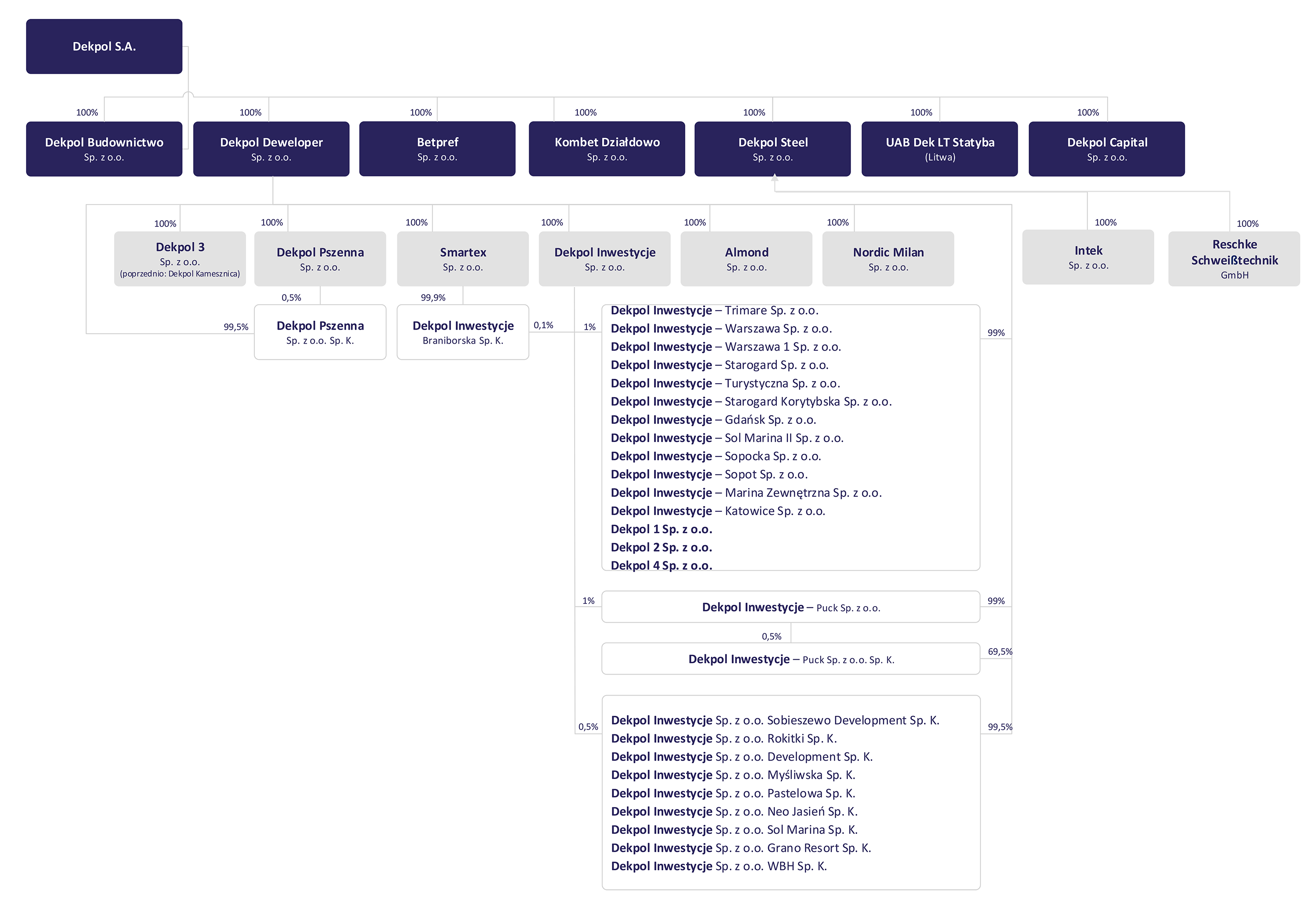Select the Dekpol Budownictwo Sp. z o.o. box
The height and width of the screenshot is (901, 1316).
(x=104, y=149)
